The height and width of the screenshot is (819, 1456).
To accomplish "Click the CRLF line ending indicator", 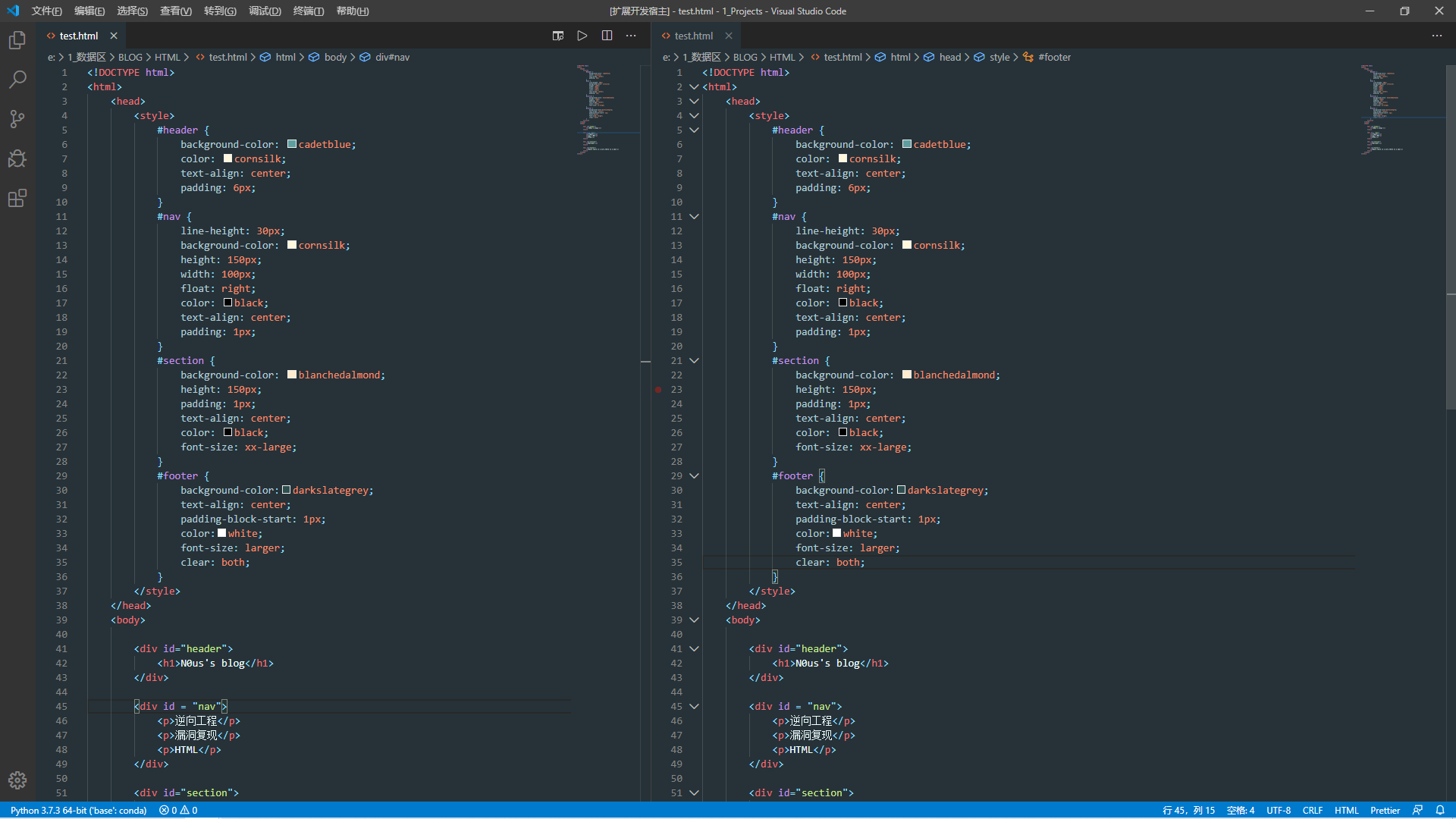I will point(1312,810).
